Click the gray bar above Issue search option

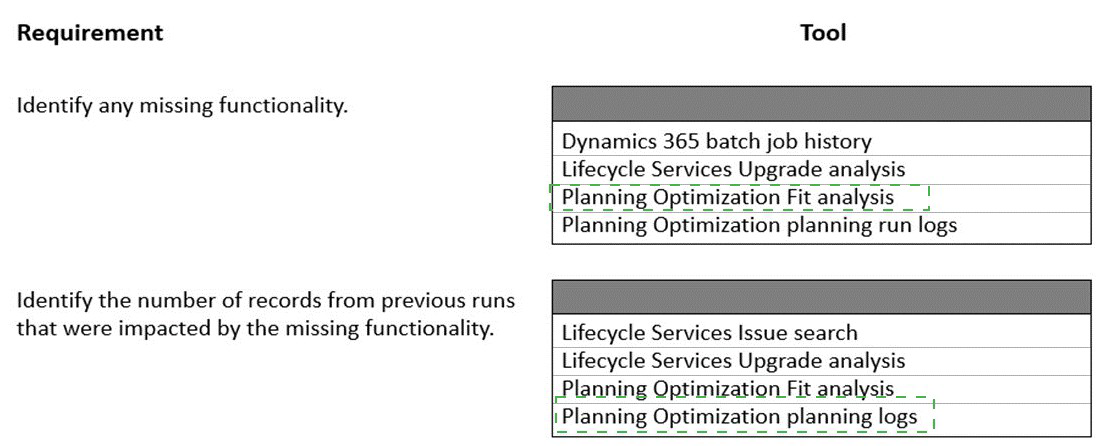point(820,297)
